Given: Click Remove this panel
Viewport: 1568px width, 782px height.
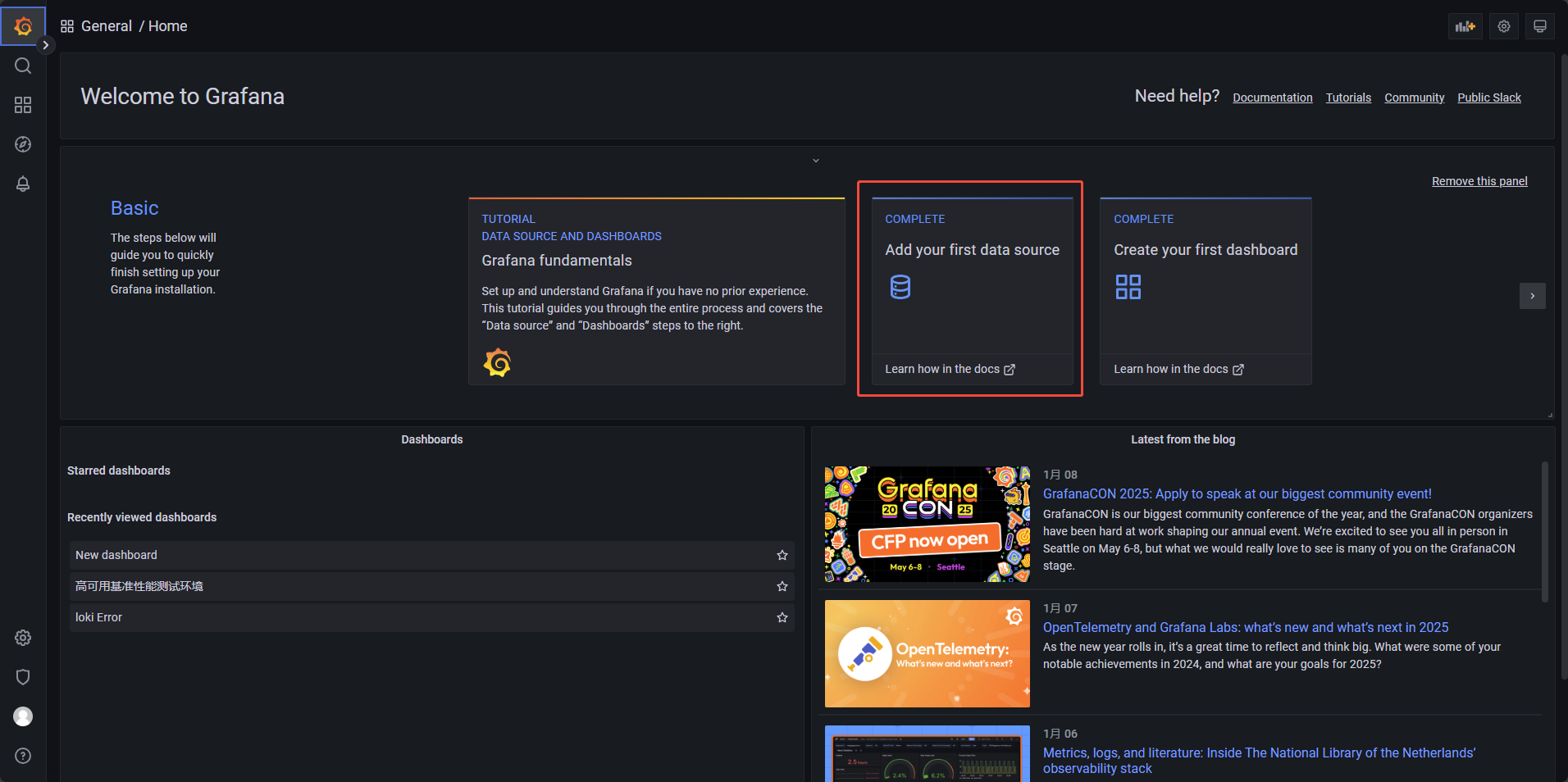Looking at the screenshot, I should click(x=1479, y=180).
